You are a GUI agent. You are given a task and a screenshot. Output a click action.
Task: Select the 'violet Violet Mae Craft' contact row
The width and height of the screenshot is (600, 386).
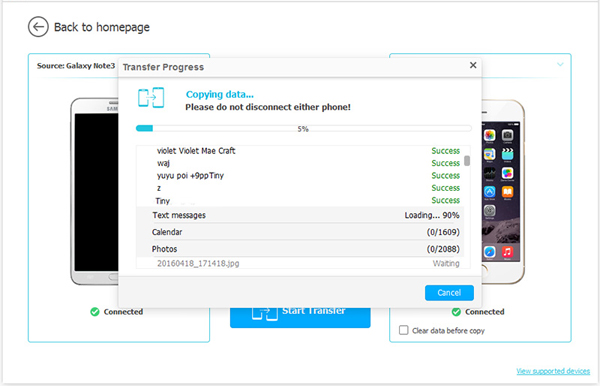click(300, 151)
